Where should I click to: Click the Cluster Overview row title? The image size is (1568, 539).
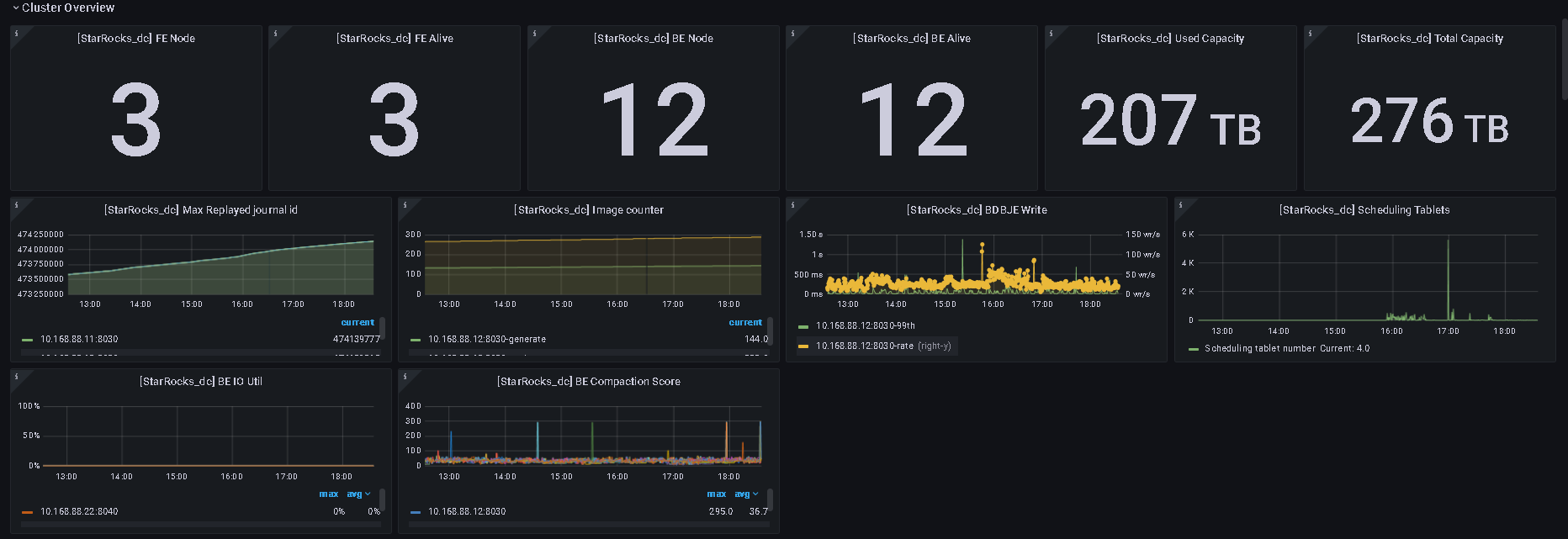click(x=68, y=8)
